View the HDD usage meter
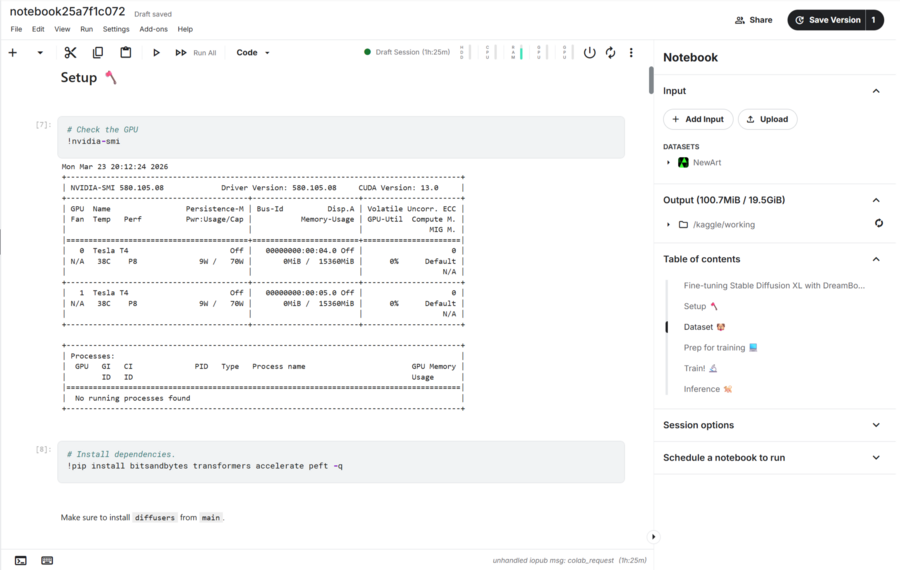Viewport: 900px width, 570px height. pos(464,52)
